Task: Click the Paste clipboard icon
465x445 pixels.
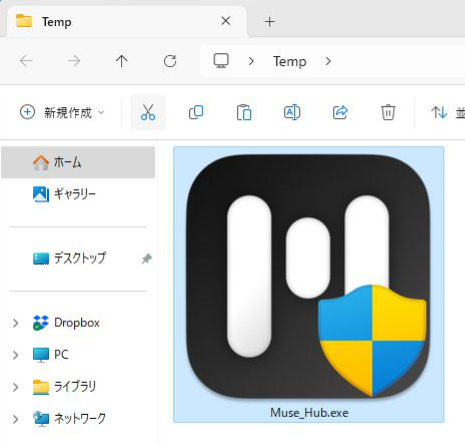Action: pyautogui.click(x=244, y=112)
